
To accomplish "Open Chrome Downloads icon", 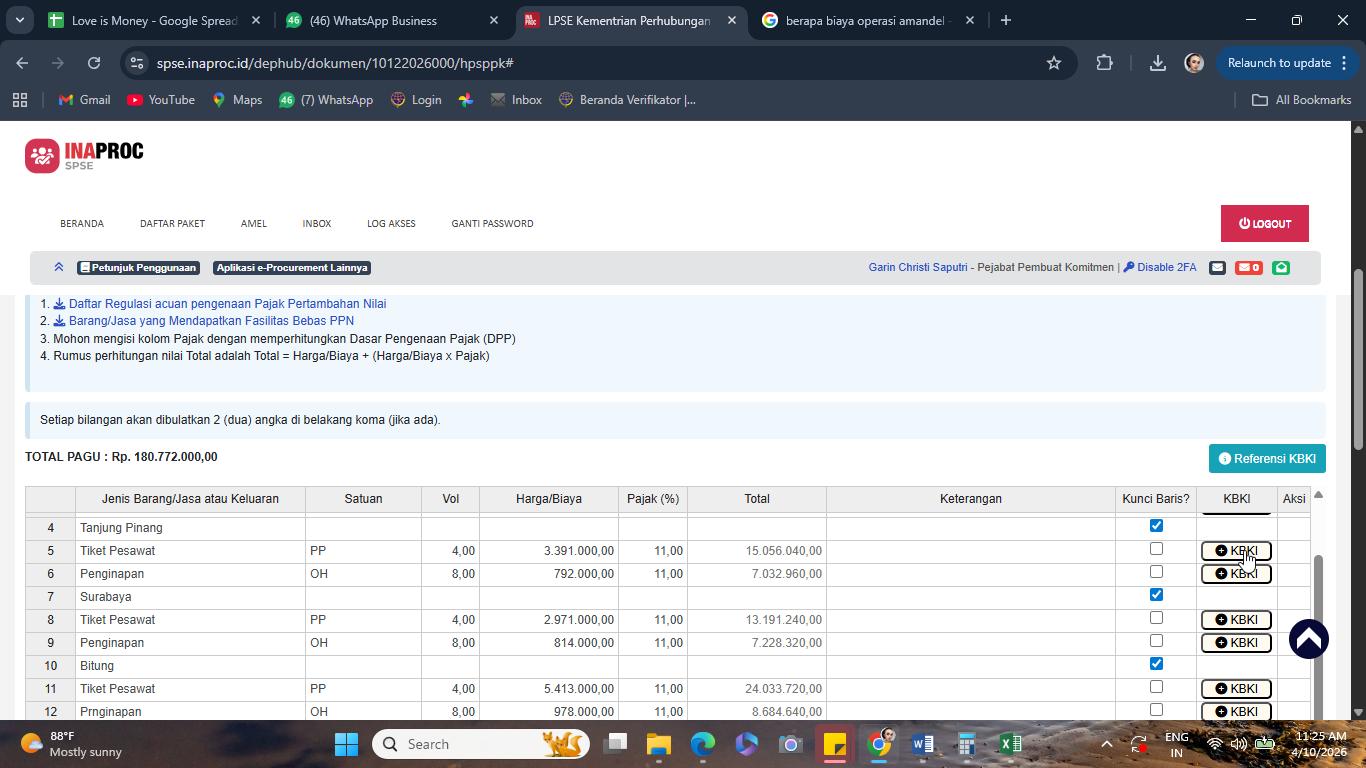I will point(1157,63).
